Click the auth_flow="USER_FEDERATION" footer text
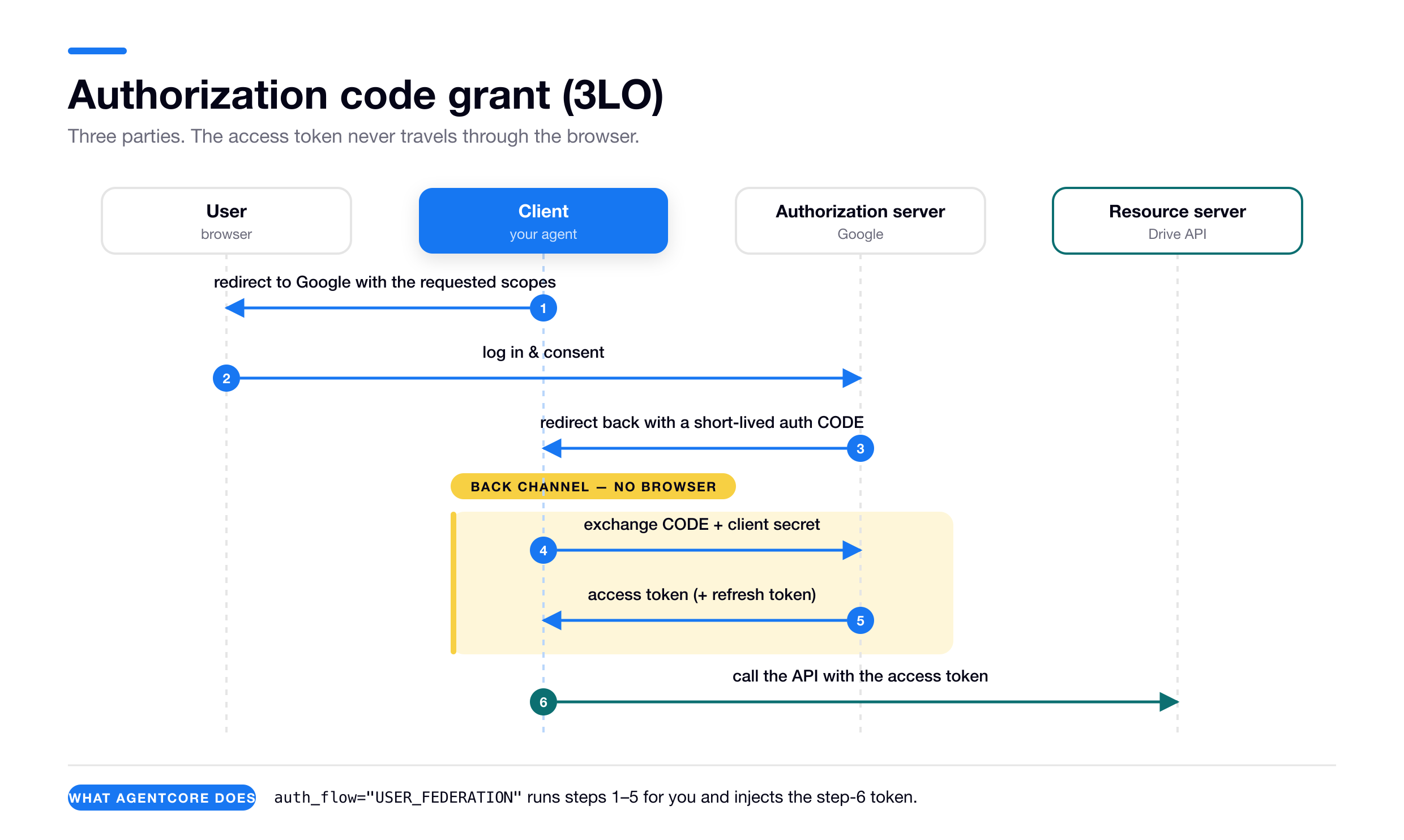 pyautogui.click(x=596, y=797)
